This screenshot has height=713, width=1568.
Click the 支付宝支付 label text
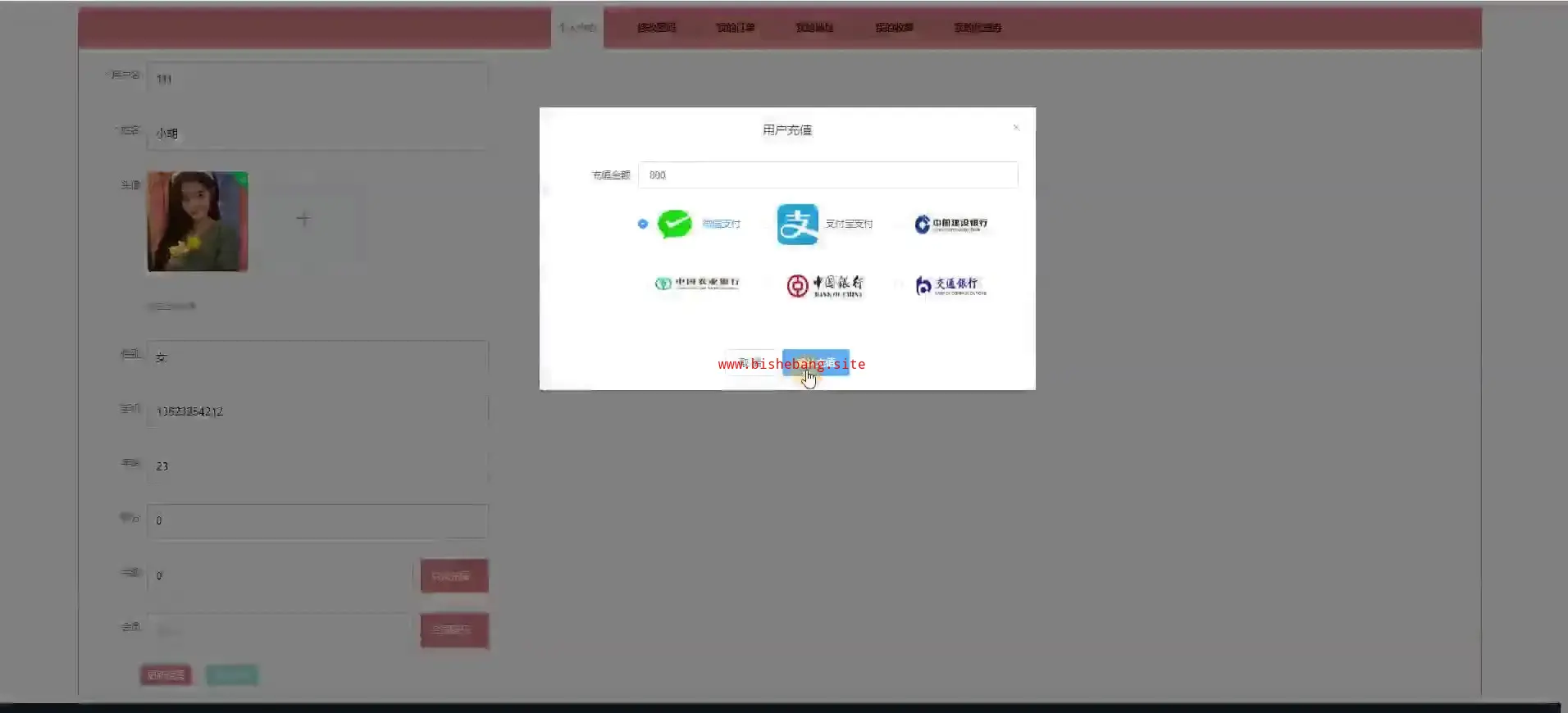849,224
